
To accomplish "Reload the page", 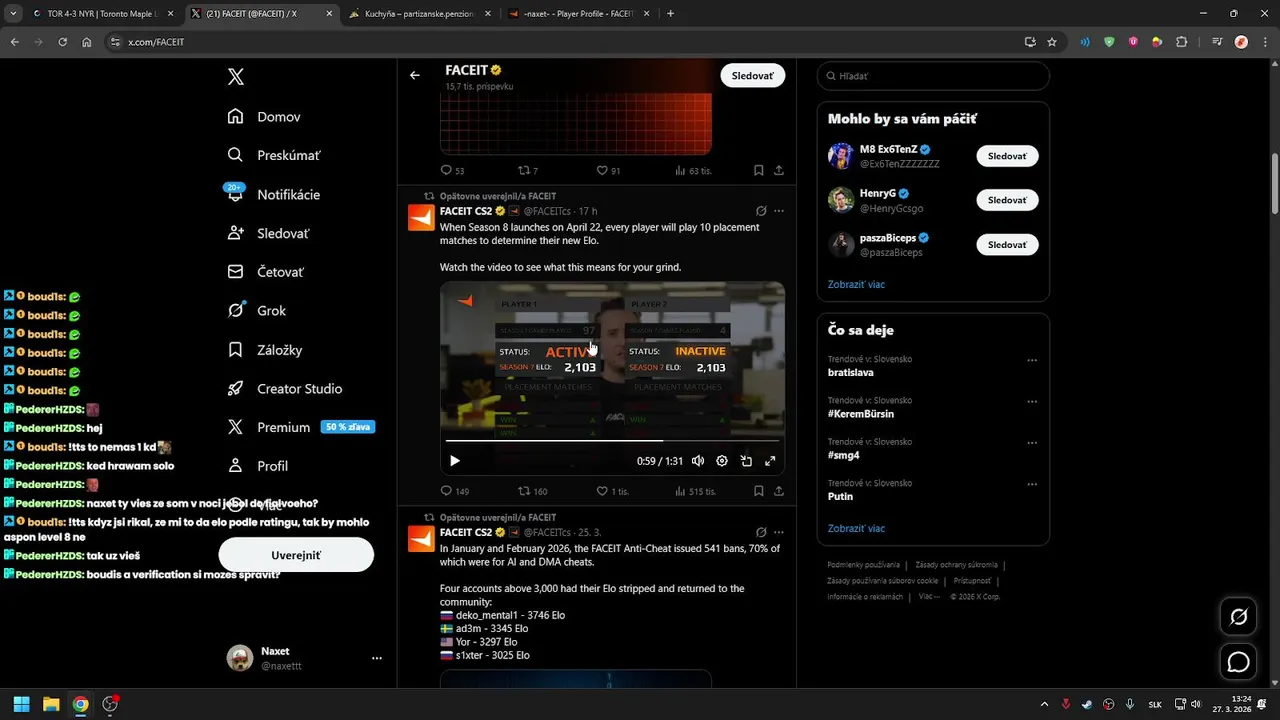I will point(62,42).
